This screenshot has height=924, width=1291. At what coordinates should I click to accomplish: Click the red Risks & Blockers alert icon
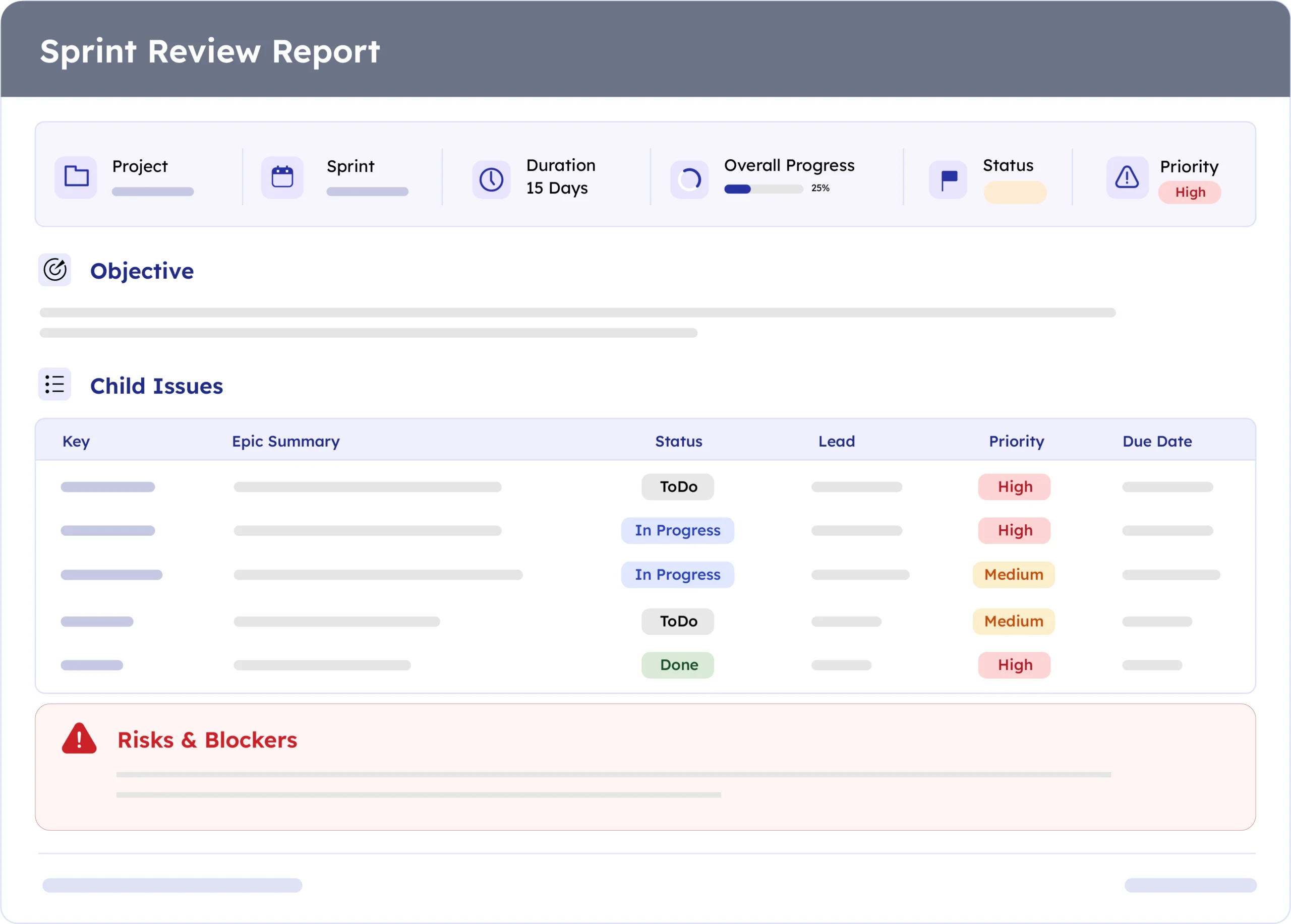pyautogui.click(x=79, y=738)
